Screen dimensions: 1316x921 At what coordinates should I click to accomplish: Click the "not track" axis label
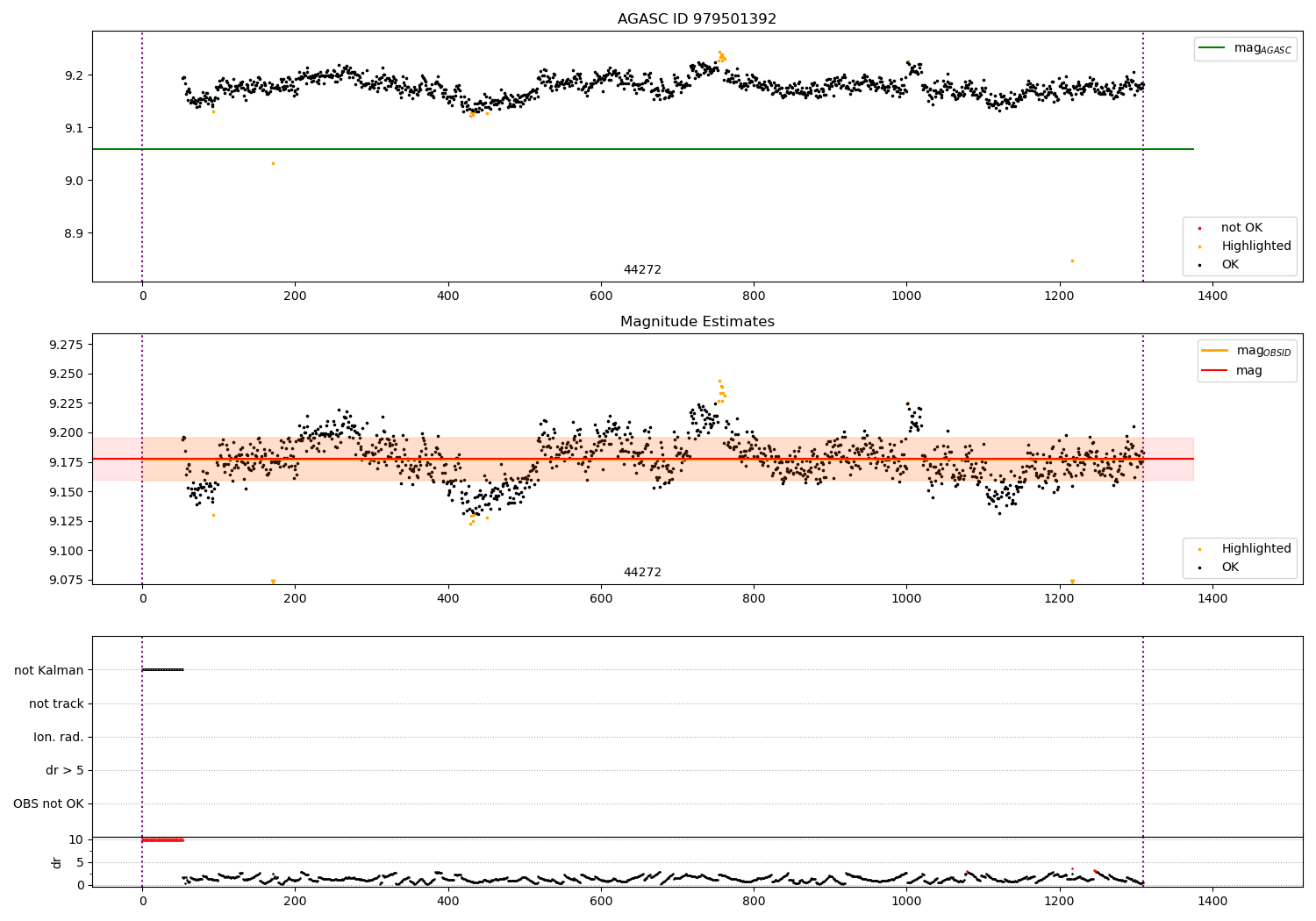(56, 703)
